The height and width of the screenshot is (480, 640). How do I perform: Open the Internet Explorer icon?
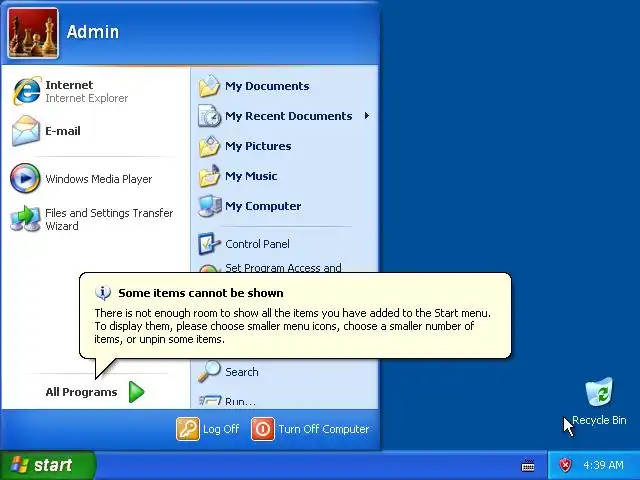point(27,91)
